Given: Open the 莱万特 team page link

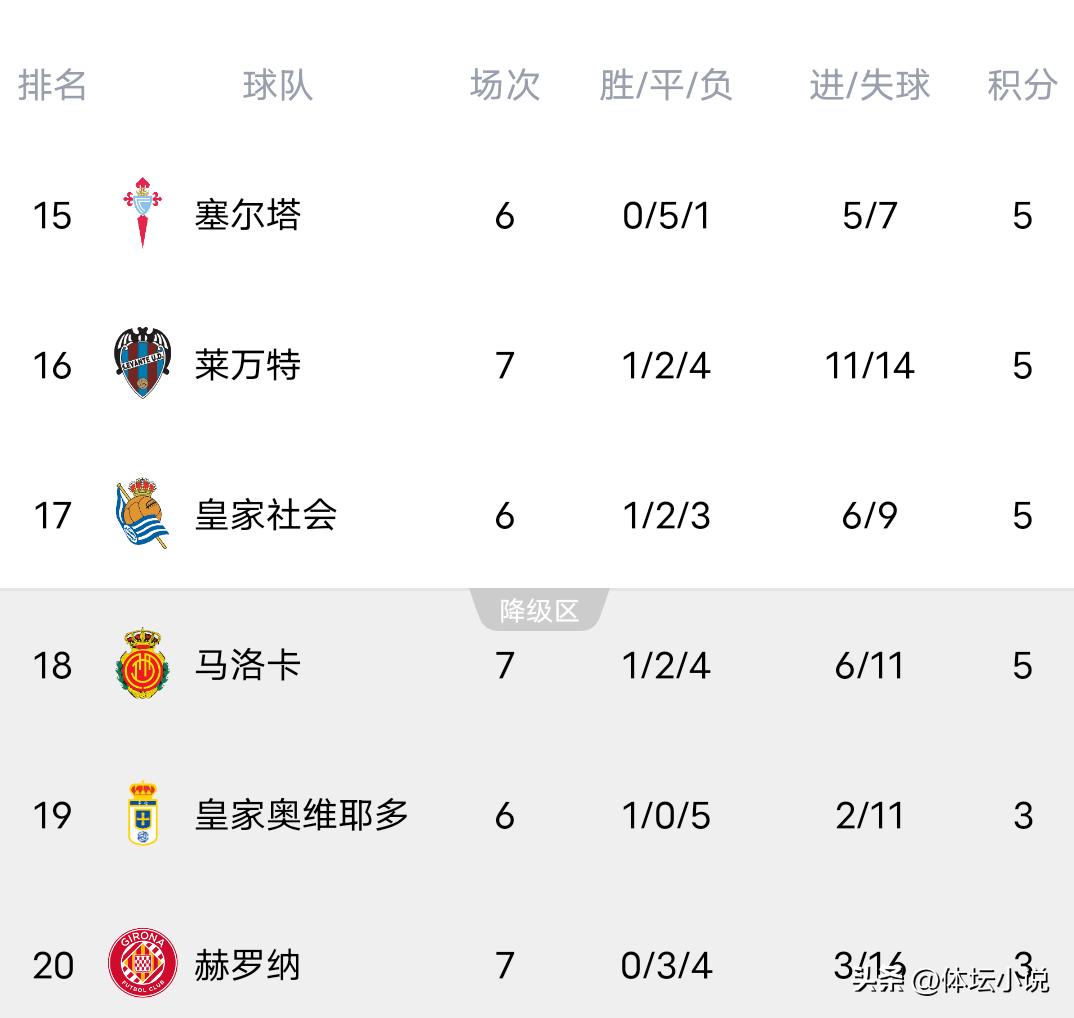Looking at the screenshot, I should (247, 365).
